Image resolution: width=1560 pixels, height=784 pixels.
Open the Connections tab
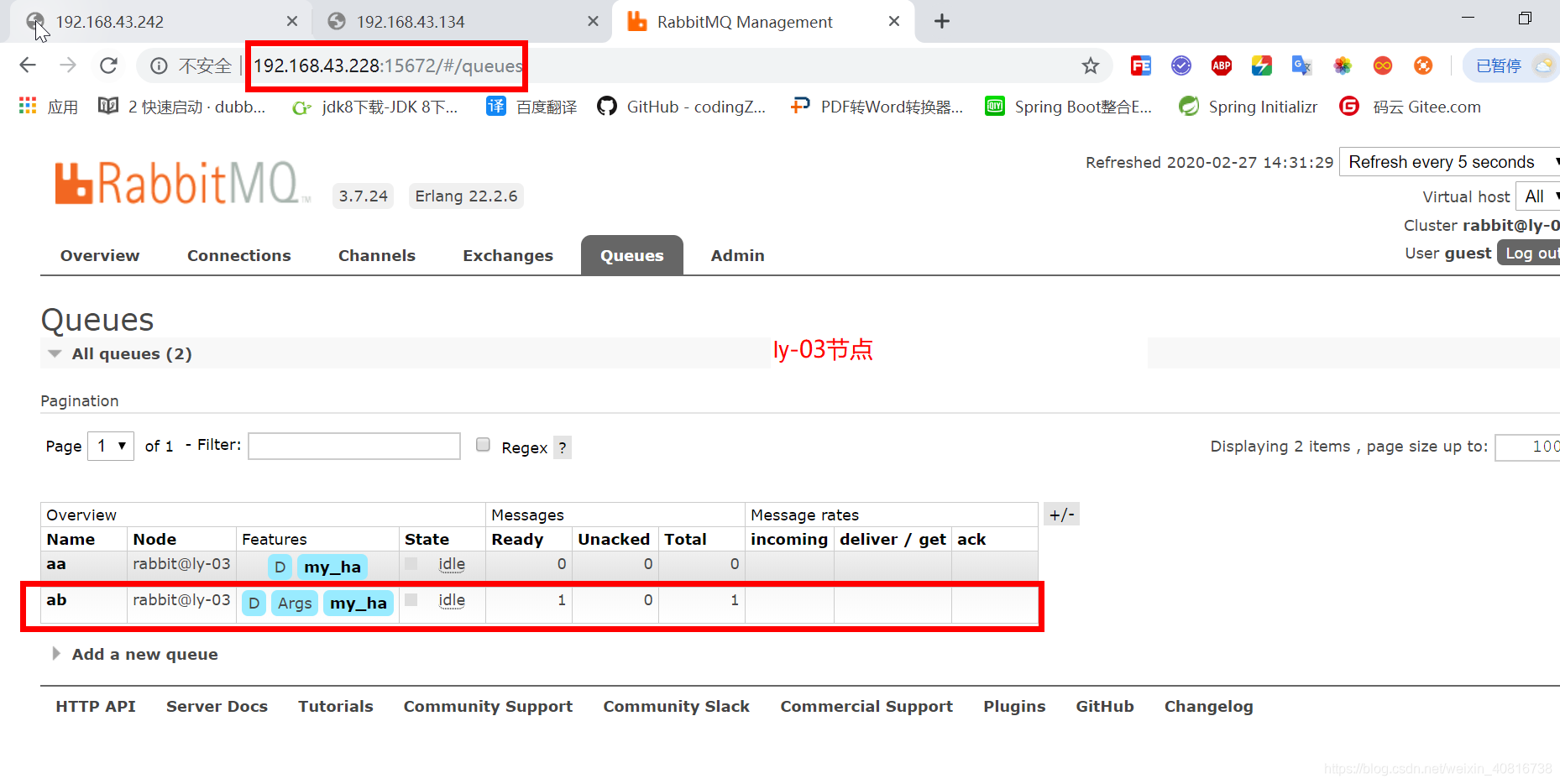(239, 255)
